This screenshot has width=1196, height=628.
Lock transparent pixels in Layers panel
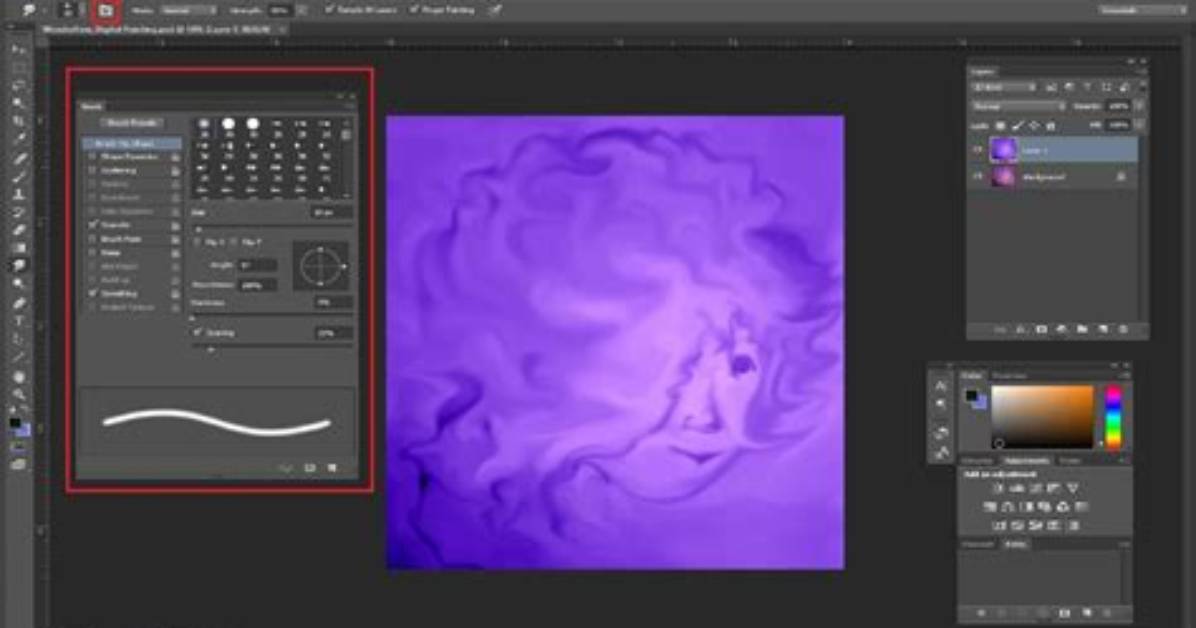[x=1001, y=125]
